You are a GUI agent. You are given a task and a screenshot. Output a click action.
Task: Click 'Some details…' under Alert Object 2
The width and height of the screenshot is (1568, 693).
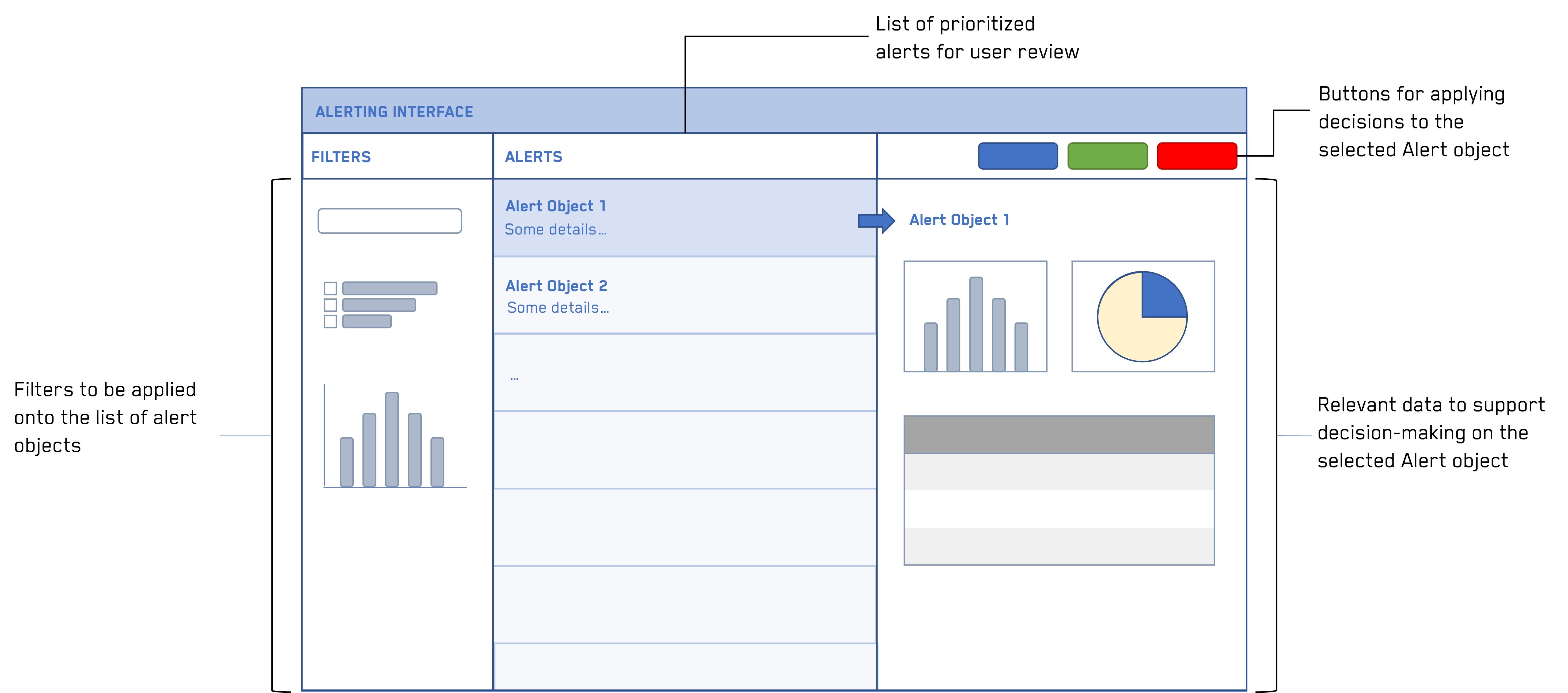pos(557,308)
